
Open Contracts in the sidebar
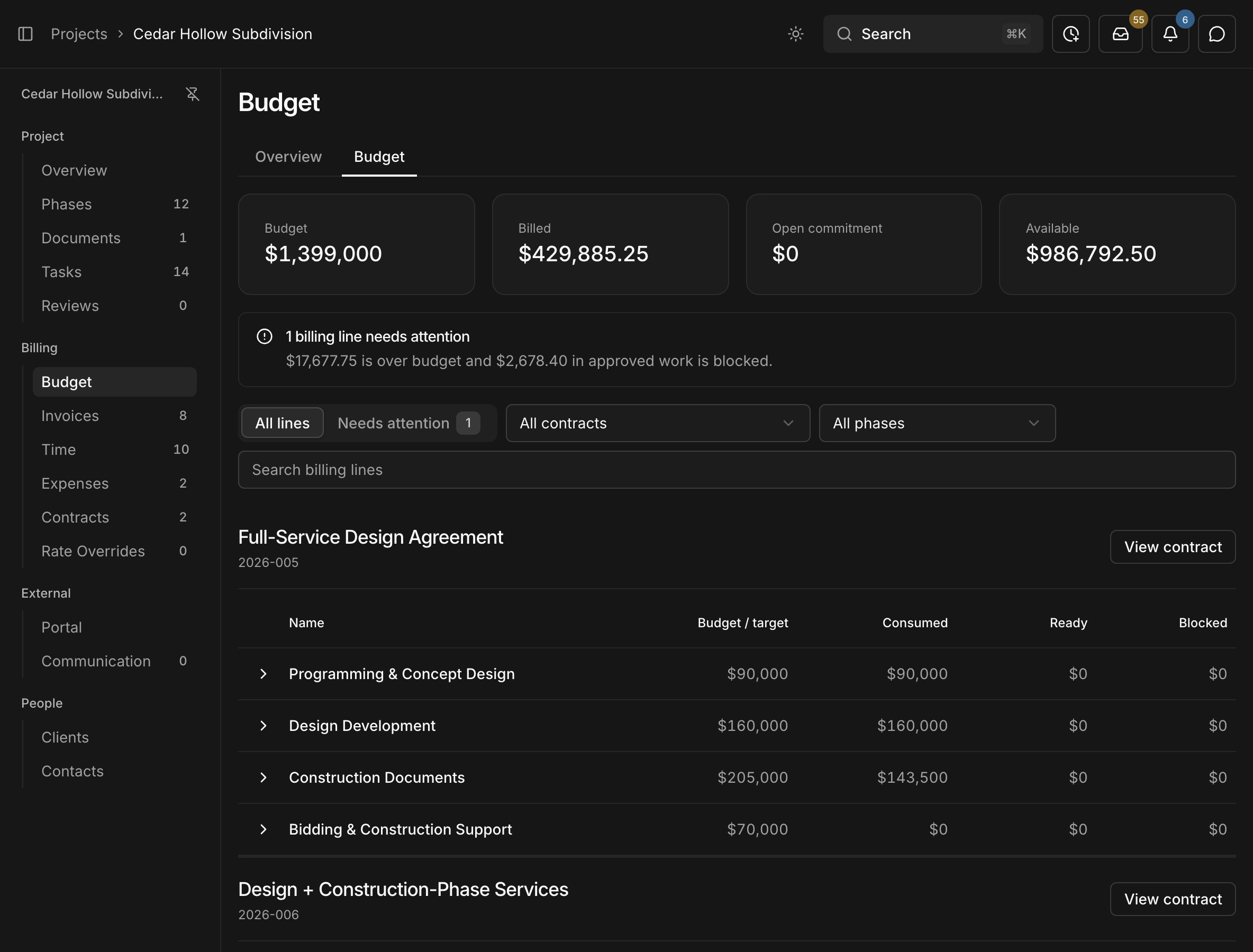point(114,517)
